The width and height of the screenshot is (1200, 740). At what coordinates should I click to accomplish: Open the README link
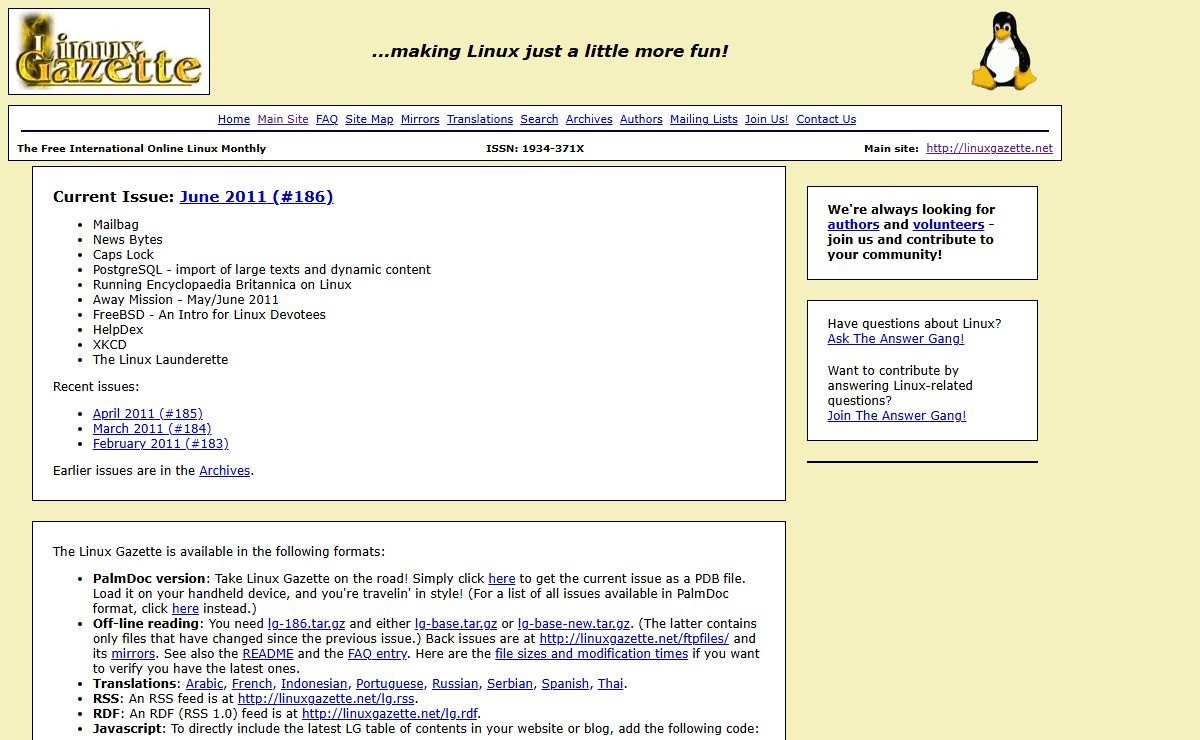pos(268,654)
